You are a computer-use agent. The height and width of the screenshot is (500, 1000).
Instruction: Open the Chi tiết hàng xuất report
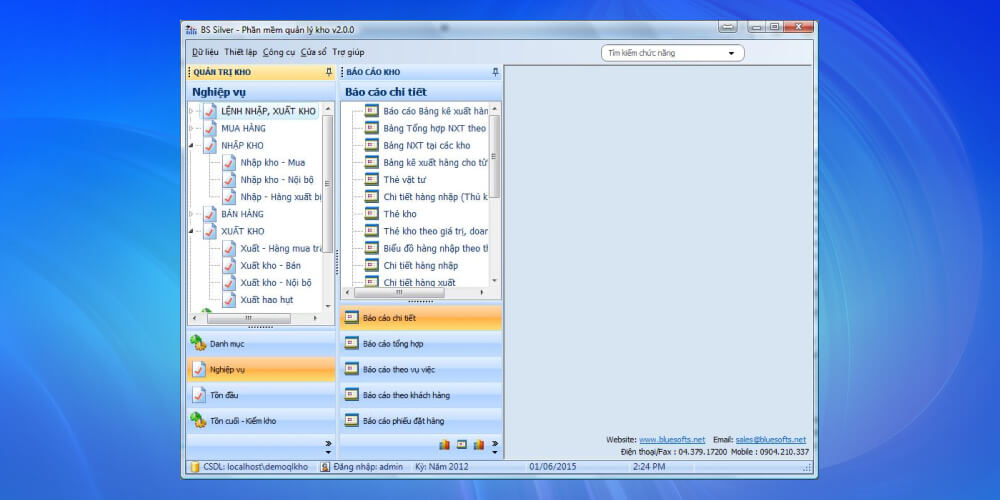[419, 282]
